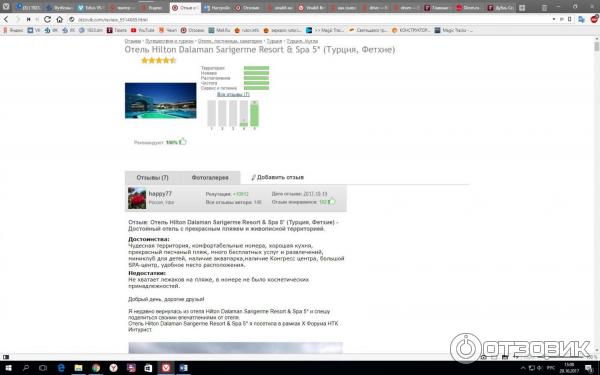This screenshot has height=375, width=600.
Task: Select the Отзывы (7) tab
Action: (x=153, y=178)
